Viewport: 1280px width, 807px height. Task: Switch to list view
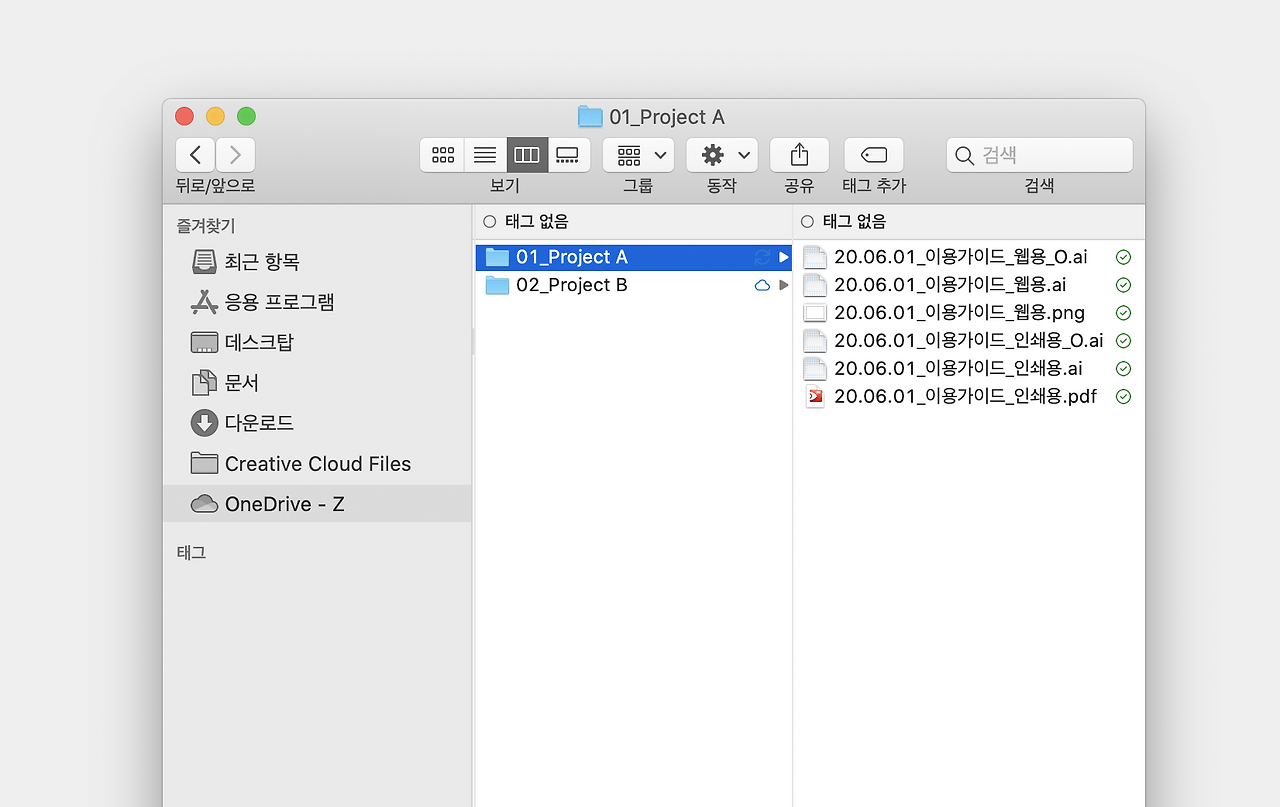pyautogui.click(x=485, y=155)
